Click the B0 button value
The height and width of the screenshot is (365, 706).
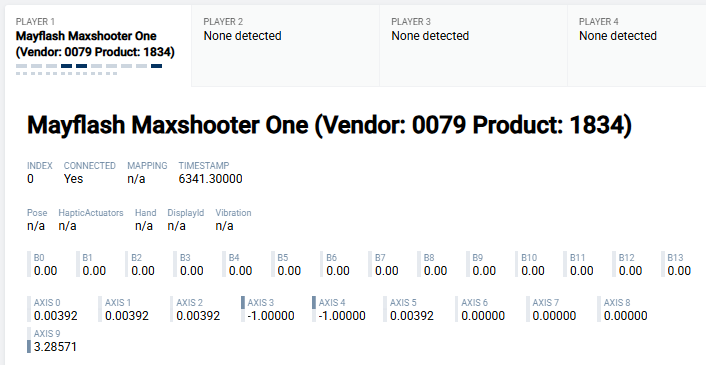45,271
